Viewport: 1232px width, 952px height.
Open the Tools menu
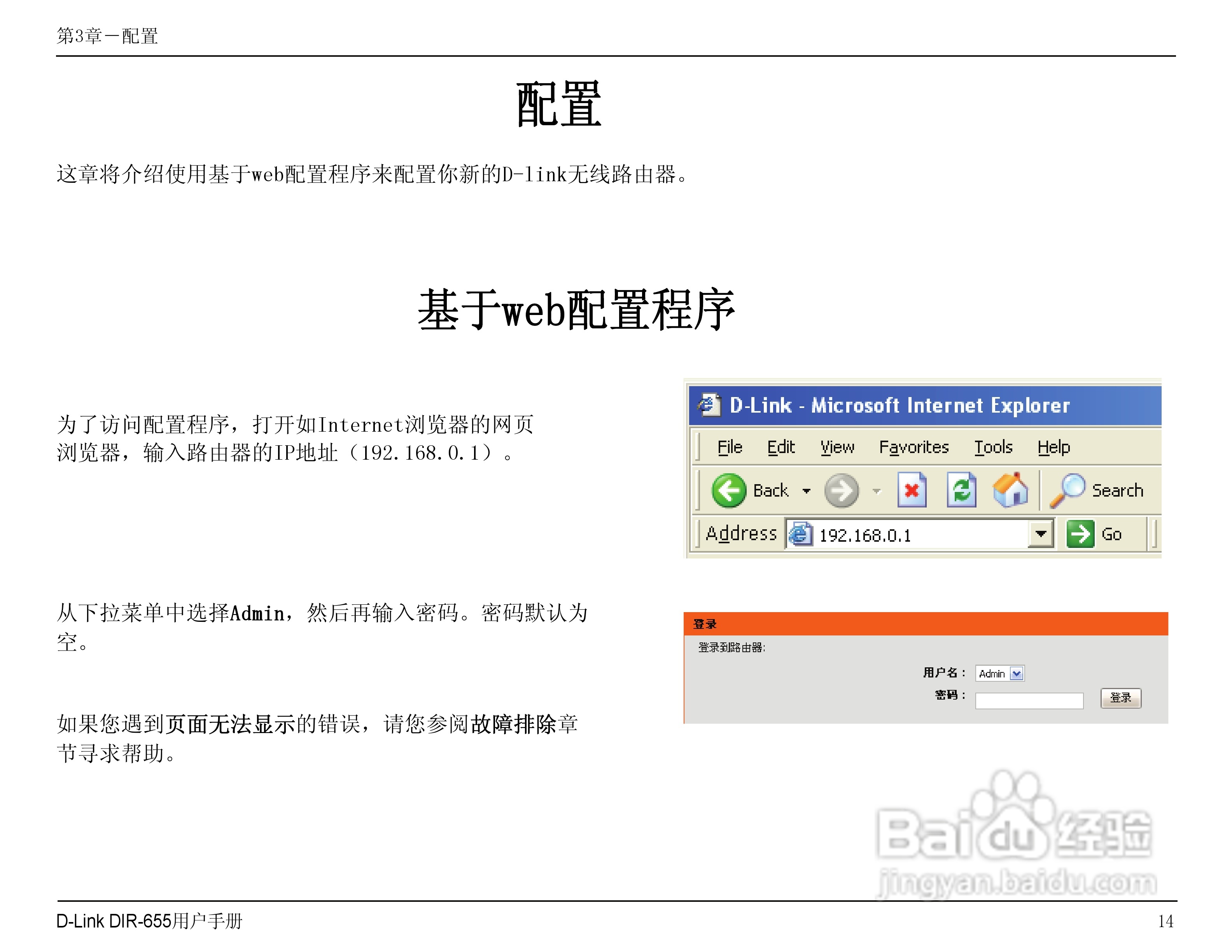(993, 447)
